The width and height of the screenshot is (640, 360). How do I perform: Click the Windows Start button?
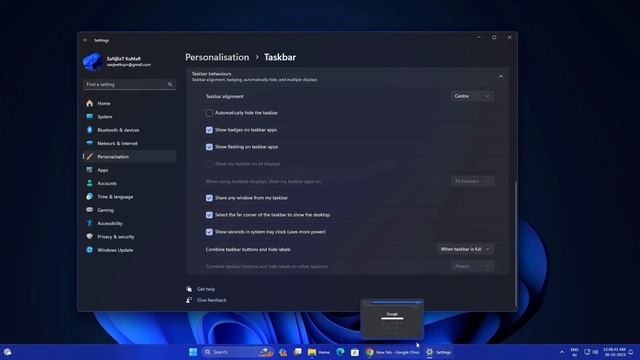click(x=193, y=352)
